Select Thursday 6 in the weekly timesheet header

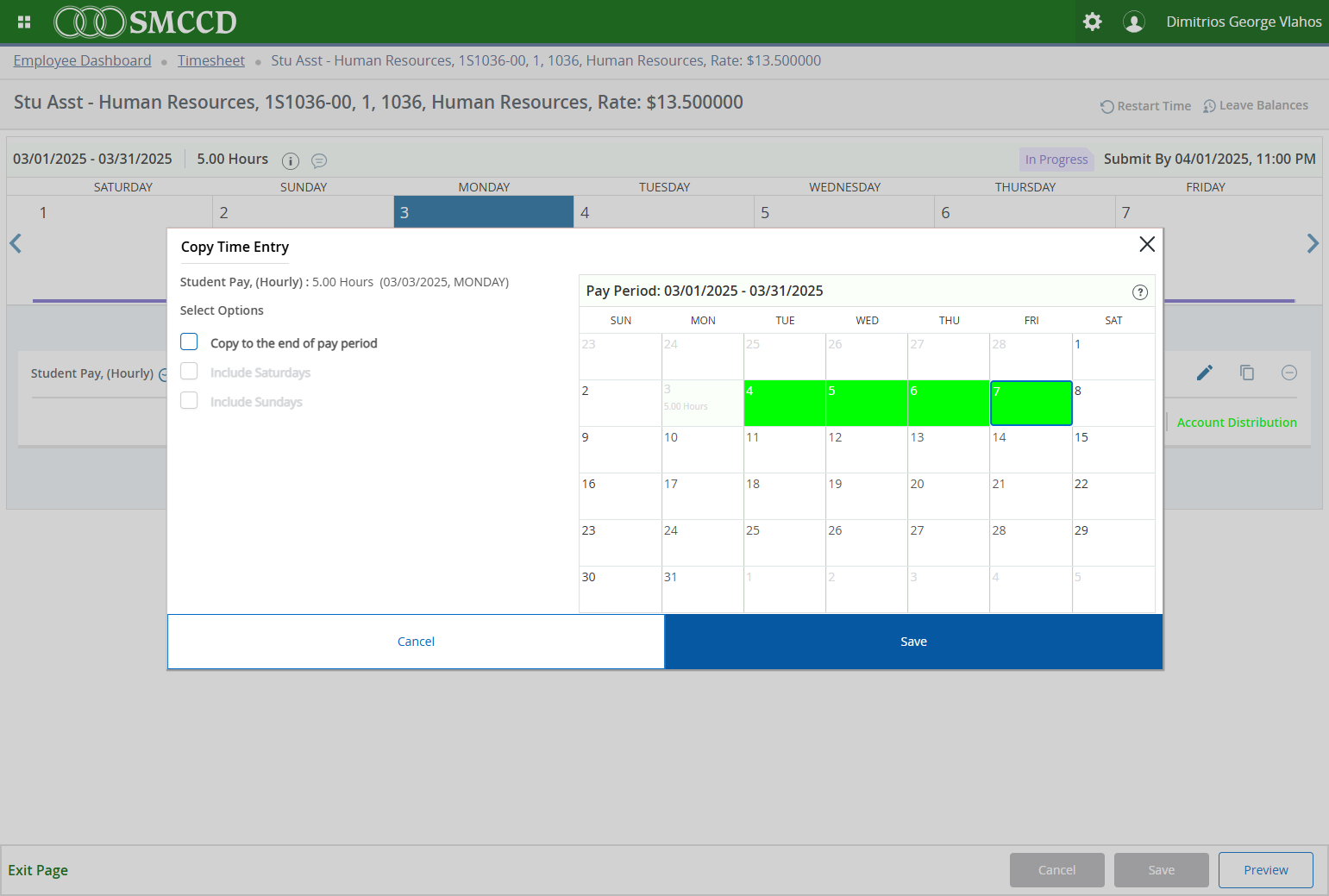tap(1025, 212)
